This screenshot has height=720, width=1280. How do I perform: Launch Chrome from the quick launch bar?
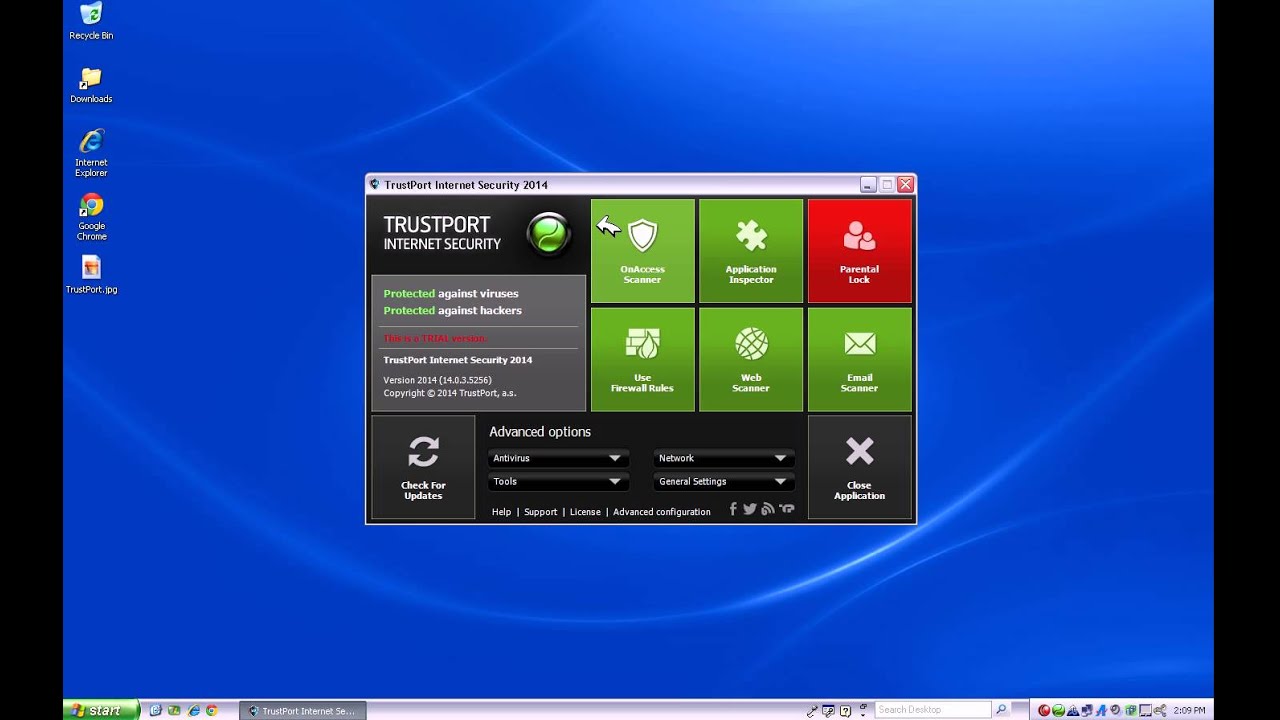[x=211, y=711]
